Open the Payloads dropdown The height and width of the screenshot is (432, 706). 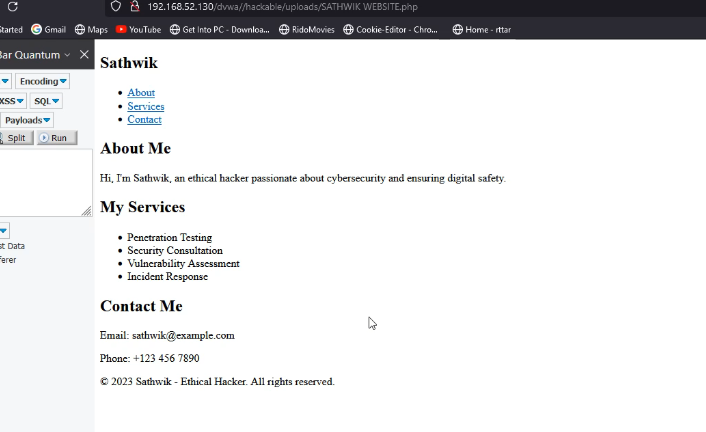pos(27,120)
